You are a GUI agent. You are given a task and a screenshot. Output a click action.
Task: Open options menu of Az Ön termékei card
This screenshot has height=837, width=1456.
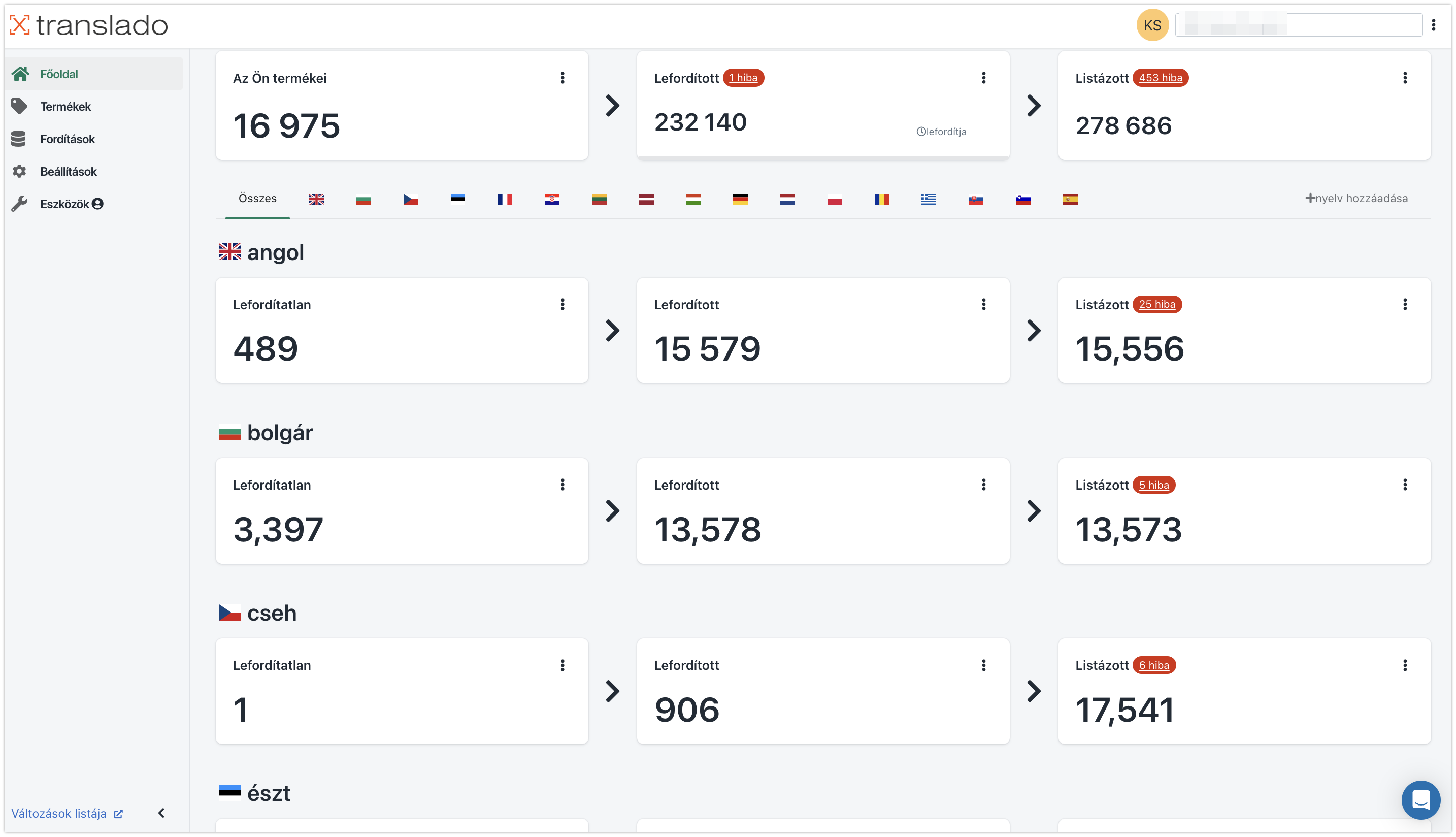[562, 78]
